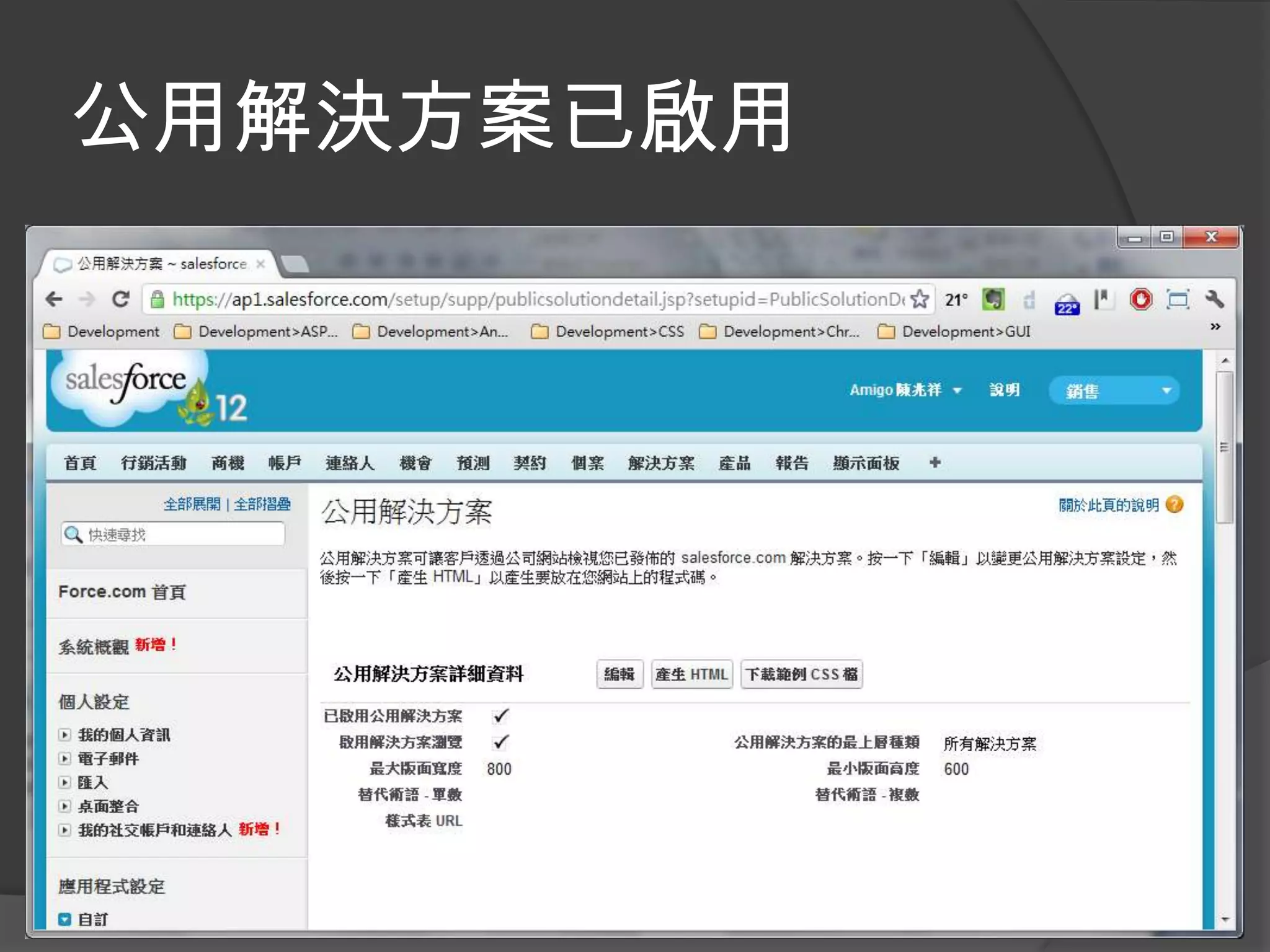Collapse the 自訂 section

(x=64, y=919)
